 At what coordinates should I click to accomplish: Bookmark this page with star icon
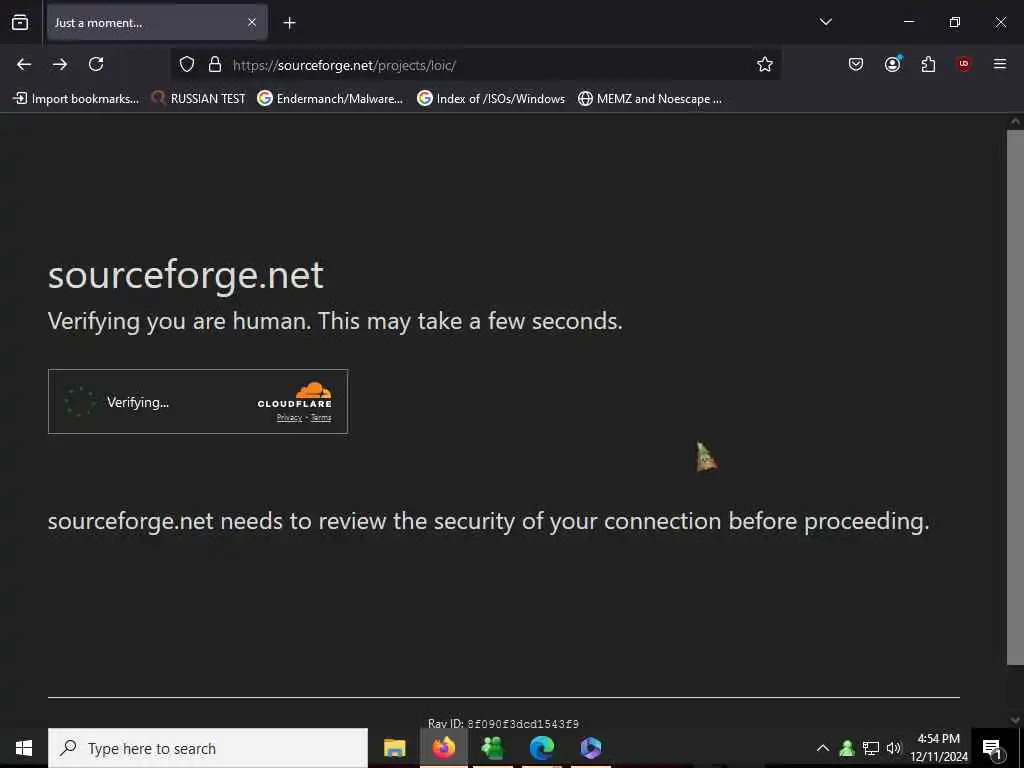(765, 64)
